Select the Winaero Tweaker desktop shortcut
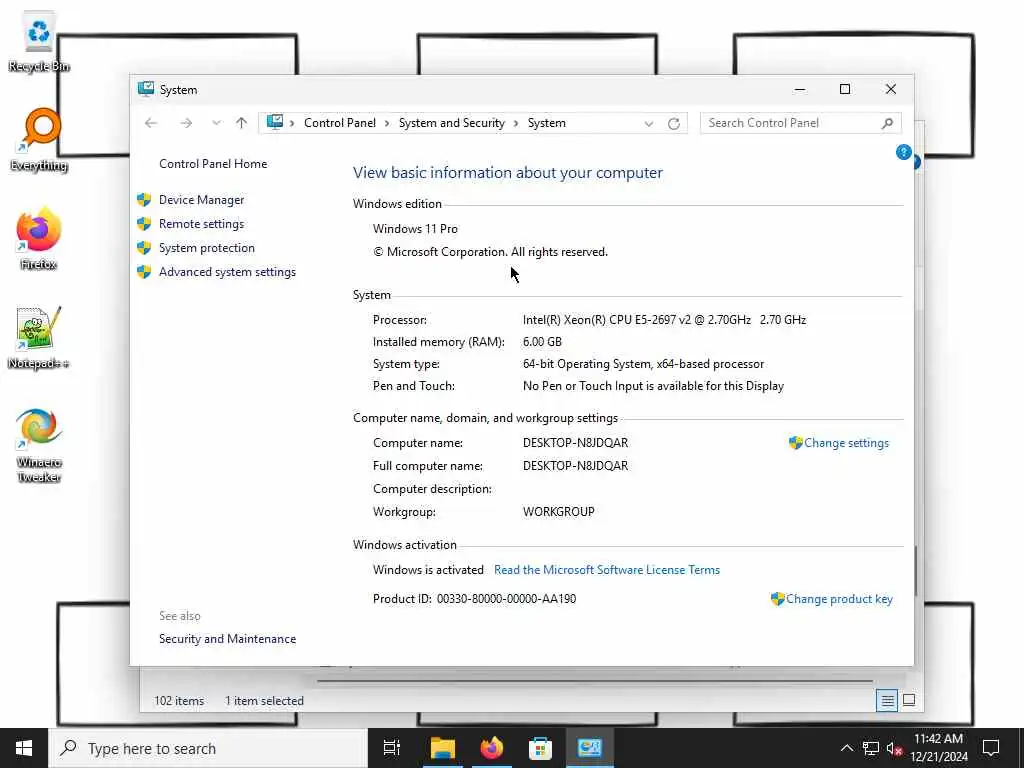Viewport: 1024px width, 768px height. (x=39, y=445)
